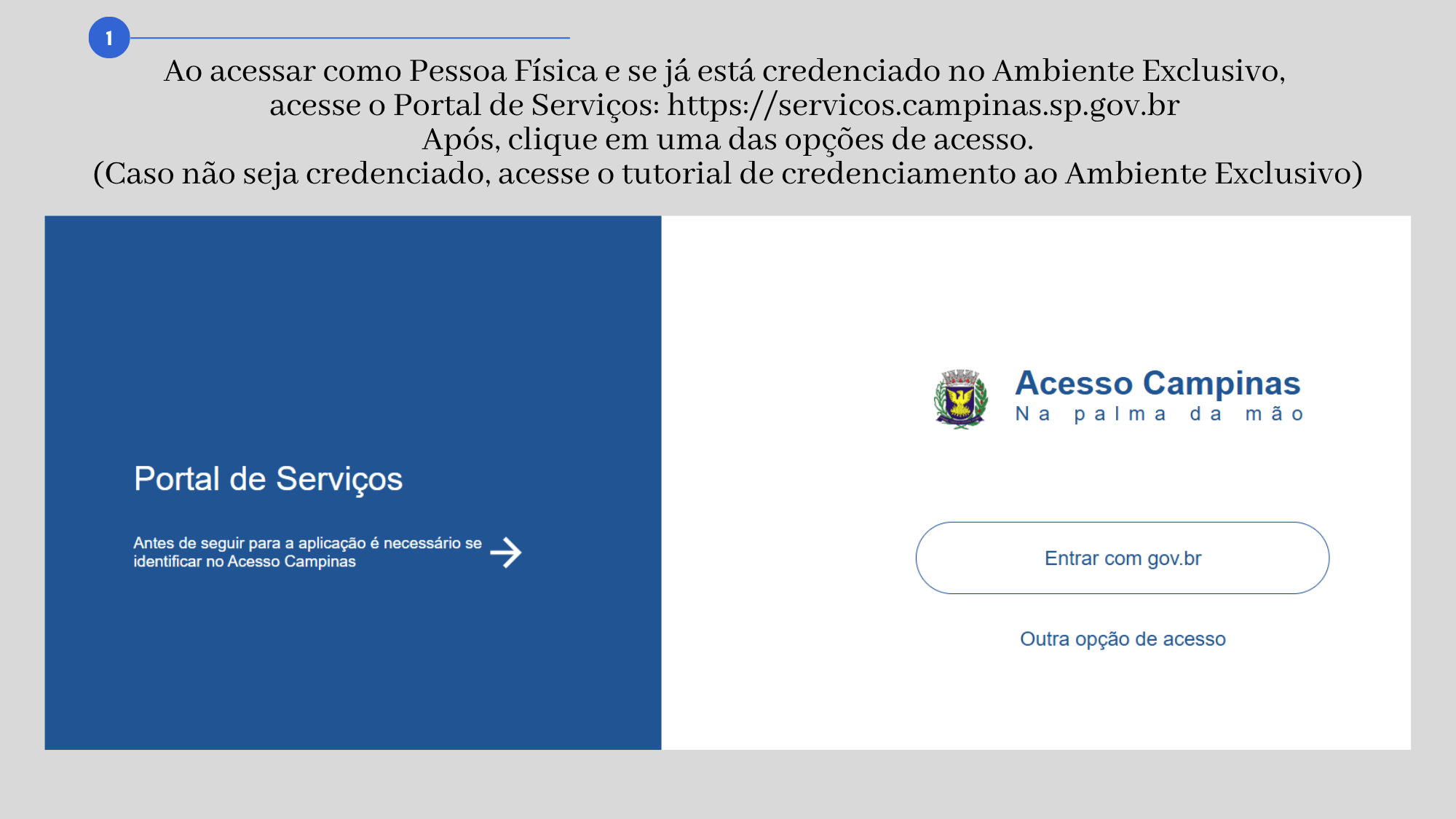
Task: Open Outra opção de acesso link
Action: 1123,638
